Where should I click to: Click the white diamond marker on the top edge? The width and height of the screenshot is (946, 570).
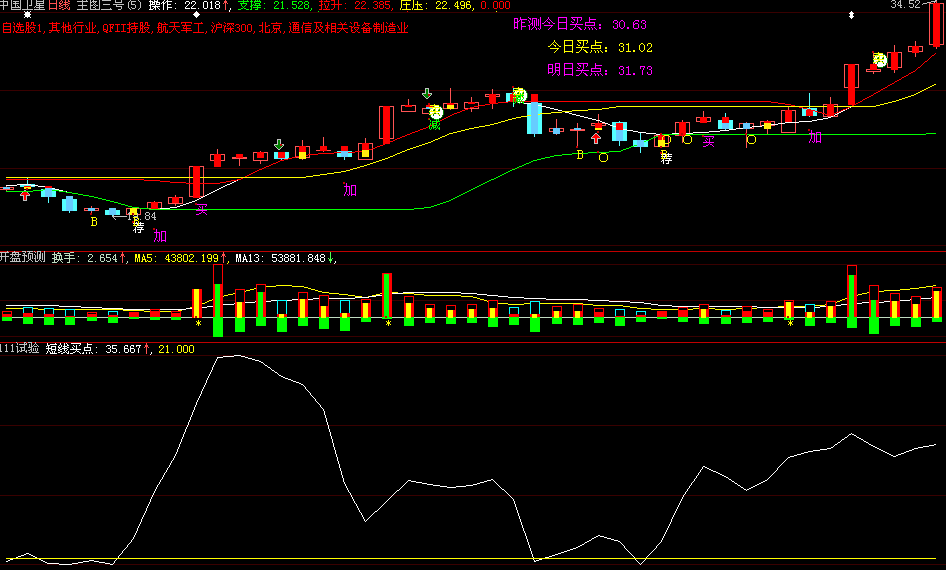click(x=196, y=15)
